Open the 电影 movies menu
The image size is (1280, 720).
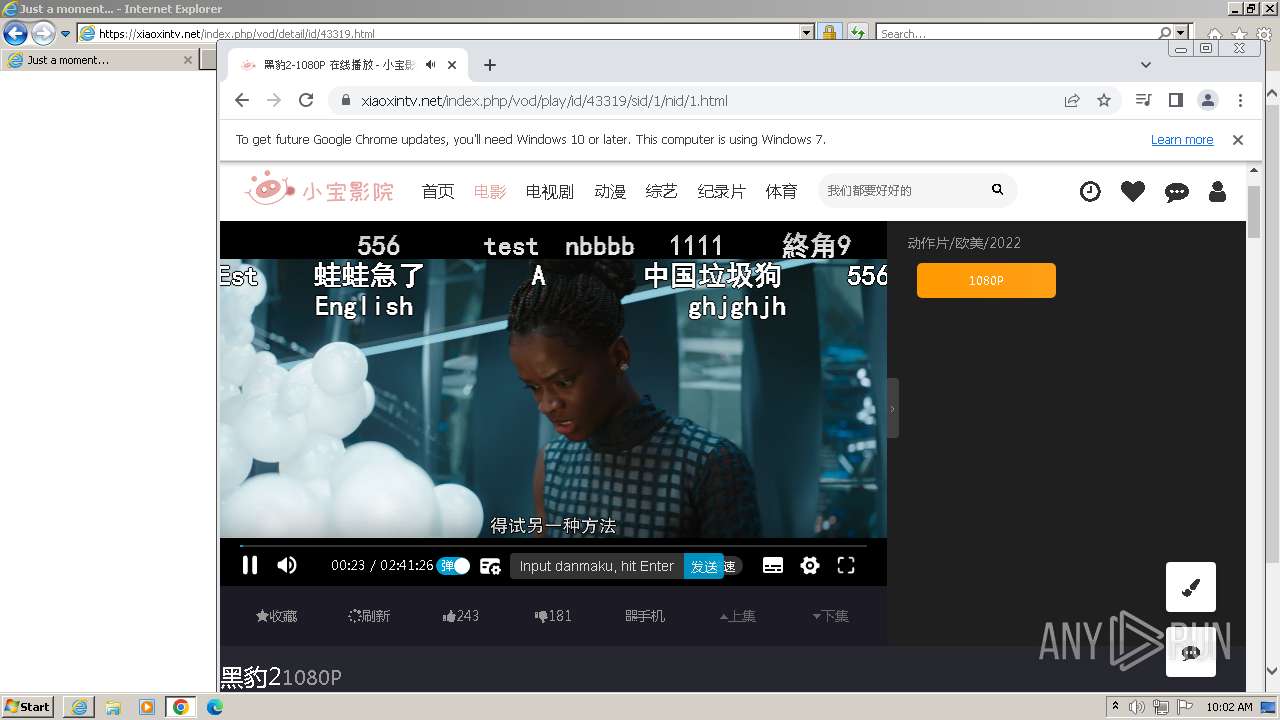(490, 191)
